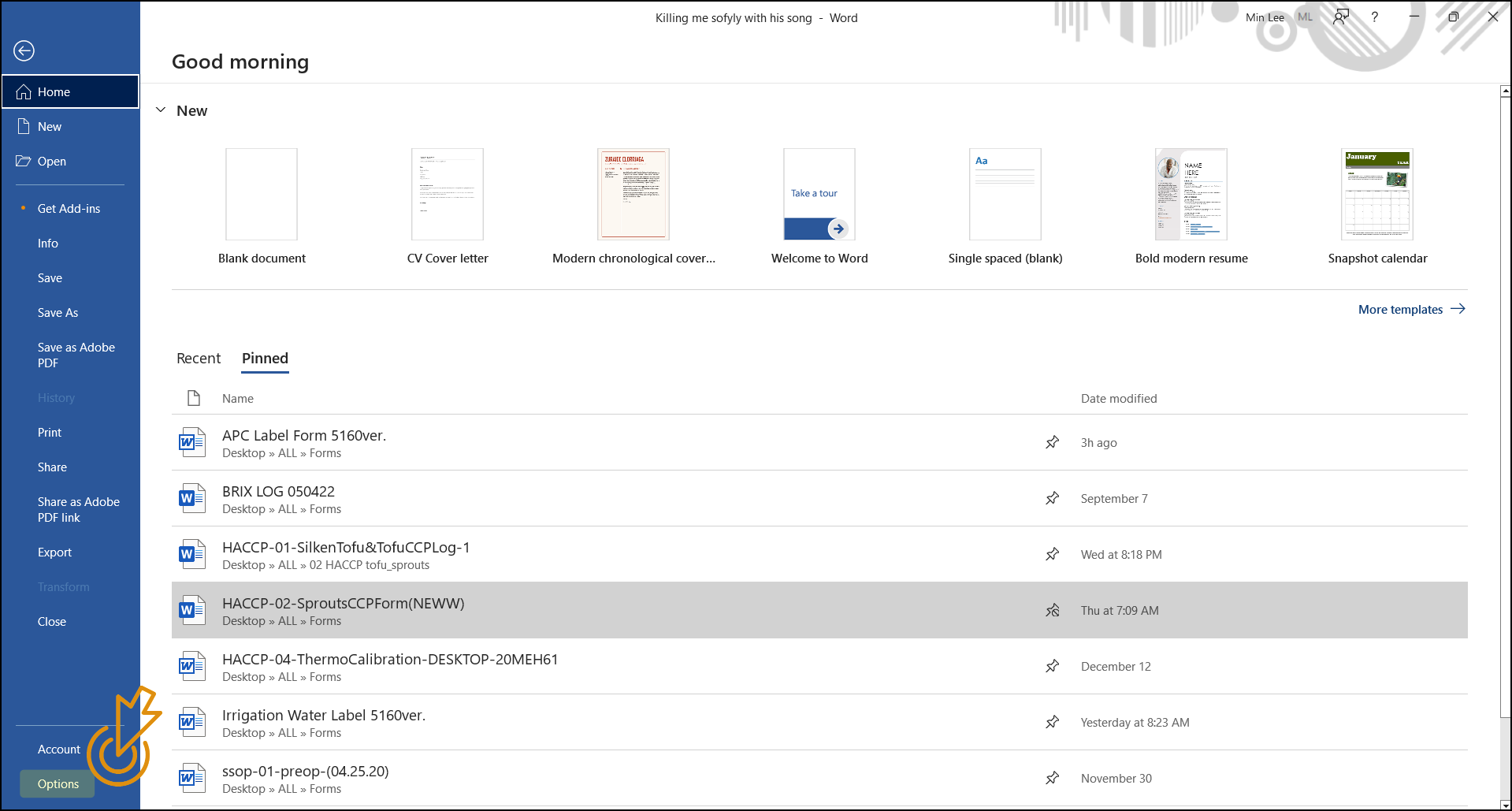The width and height of the screenshot is (1512, 811).
Task: Open HACCP-02-SproutsCCPForm(NEWW) file
Action: [819, 610]
